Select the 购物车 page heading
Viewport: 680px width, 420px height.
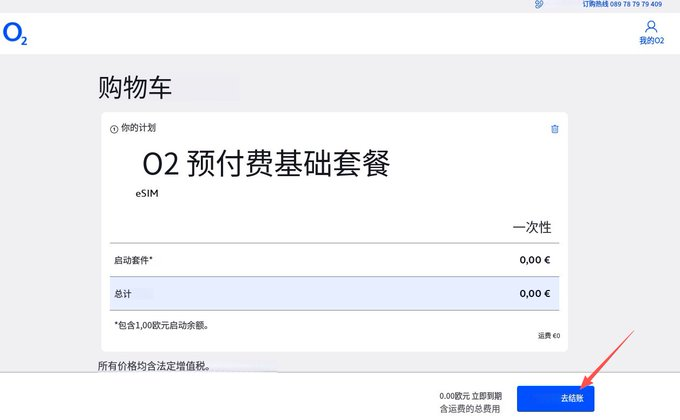click(135, 87)
